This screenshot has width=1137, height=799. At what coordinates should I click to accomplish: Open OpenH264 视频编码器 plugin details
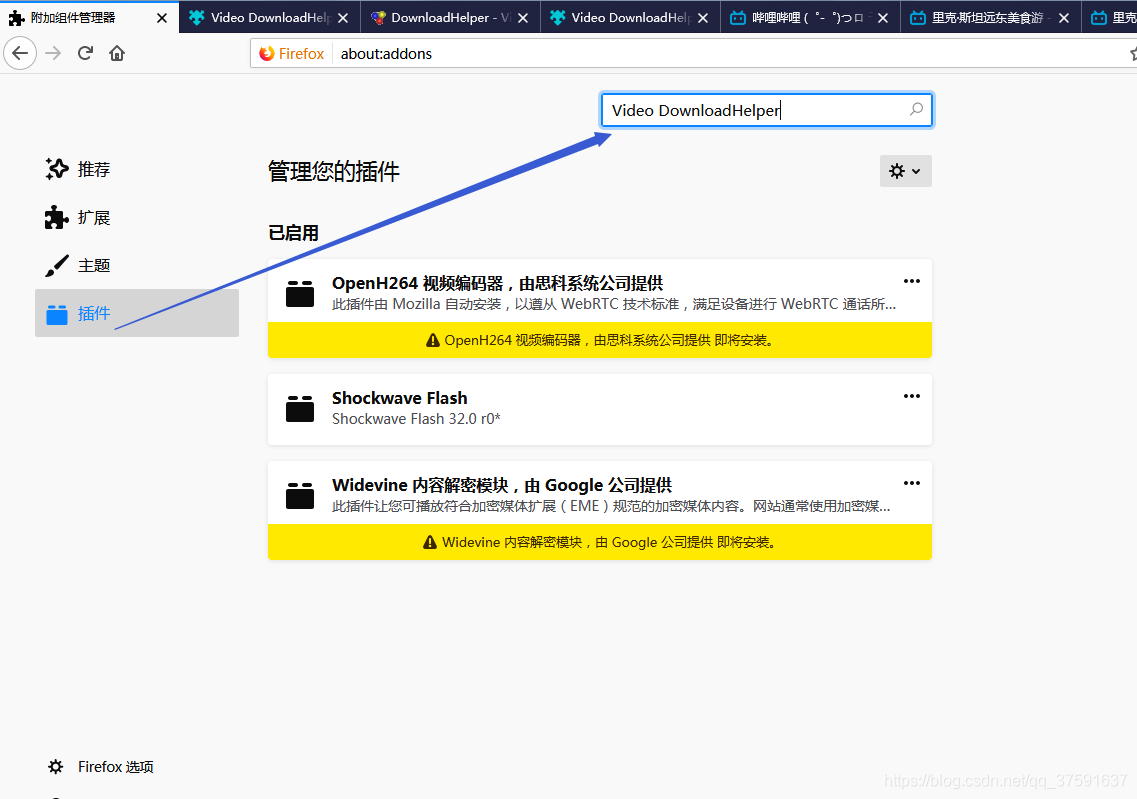tap(497, 283)
